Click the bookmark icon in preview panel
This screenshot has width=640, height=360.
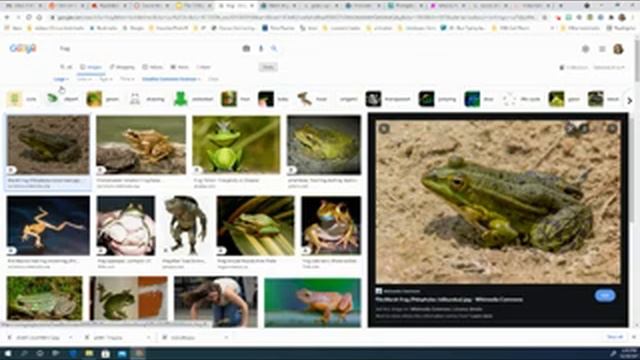[x=584, y=129]
